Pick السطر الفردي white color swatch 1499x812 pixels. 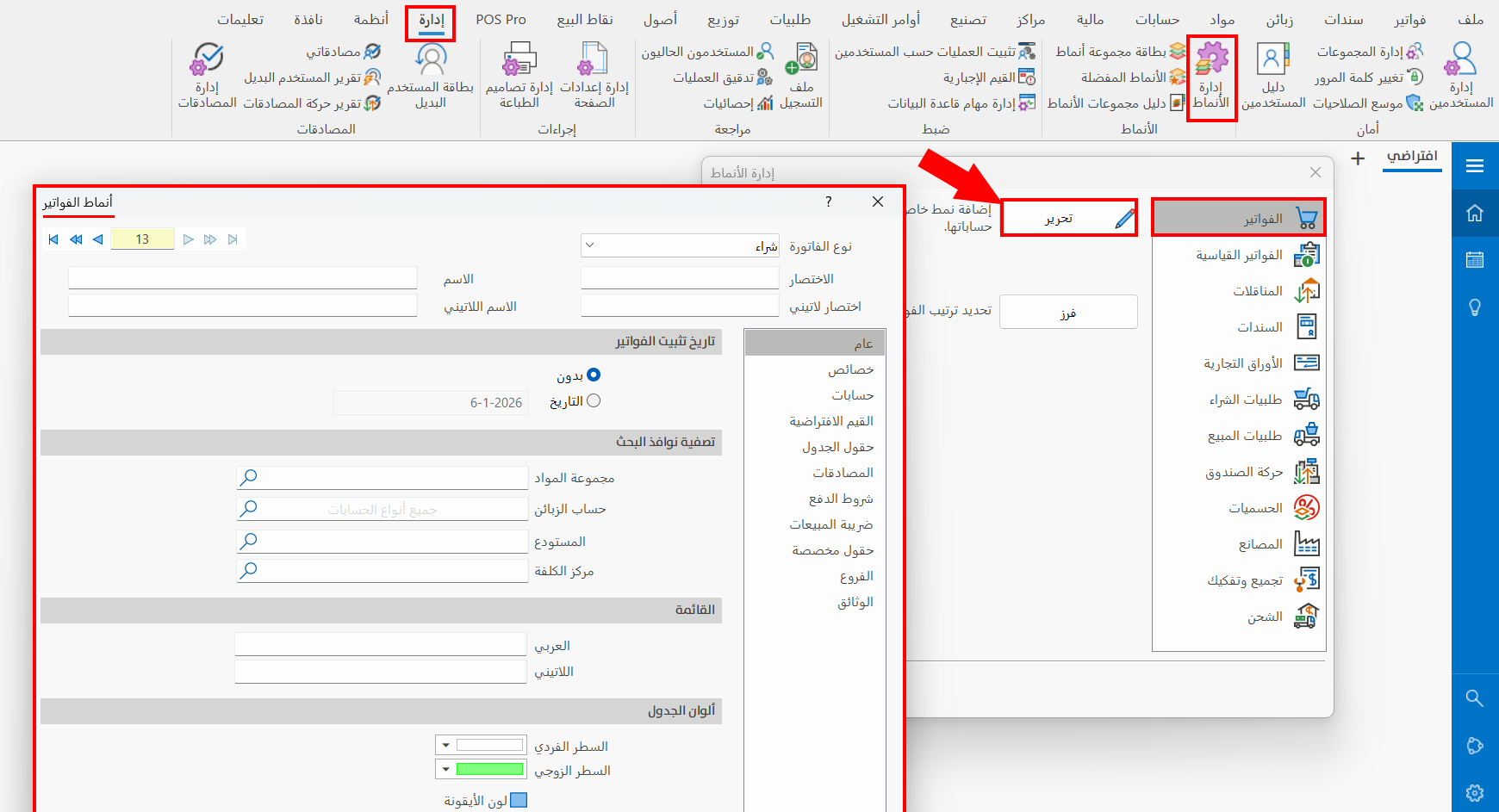490,745
